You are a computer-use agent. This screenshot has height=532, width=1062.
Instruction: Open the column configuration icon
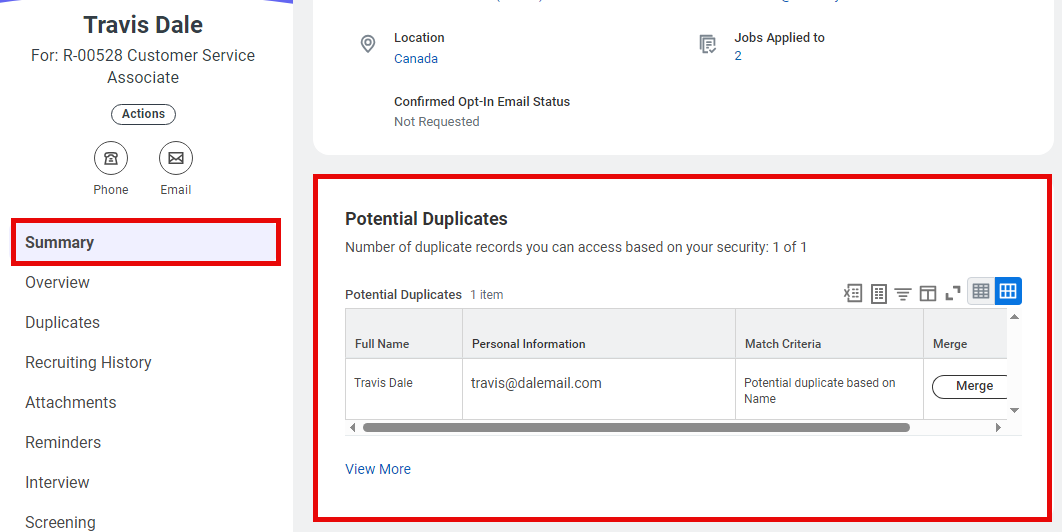tap(928, 293)
